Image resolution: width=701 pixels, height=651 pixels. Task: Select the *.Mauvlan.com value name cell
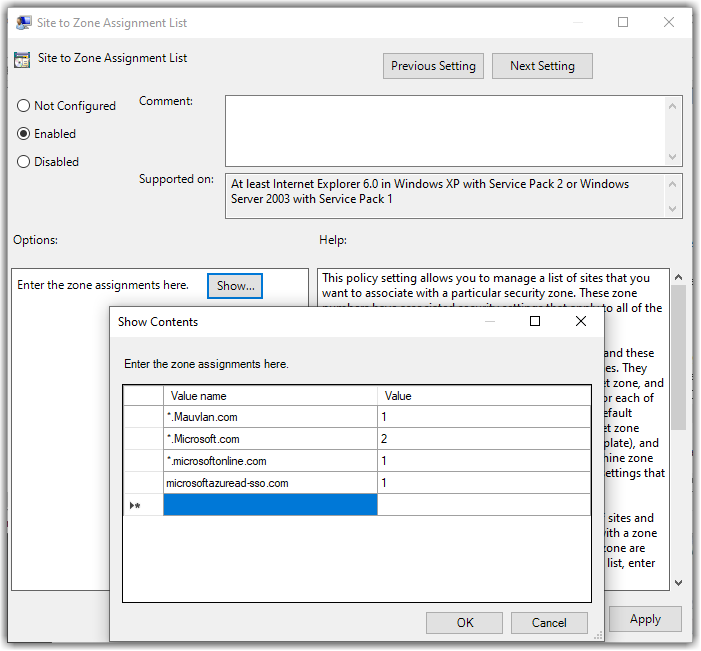click(x=270, y=417)
